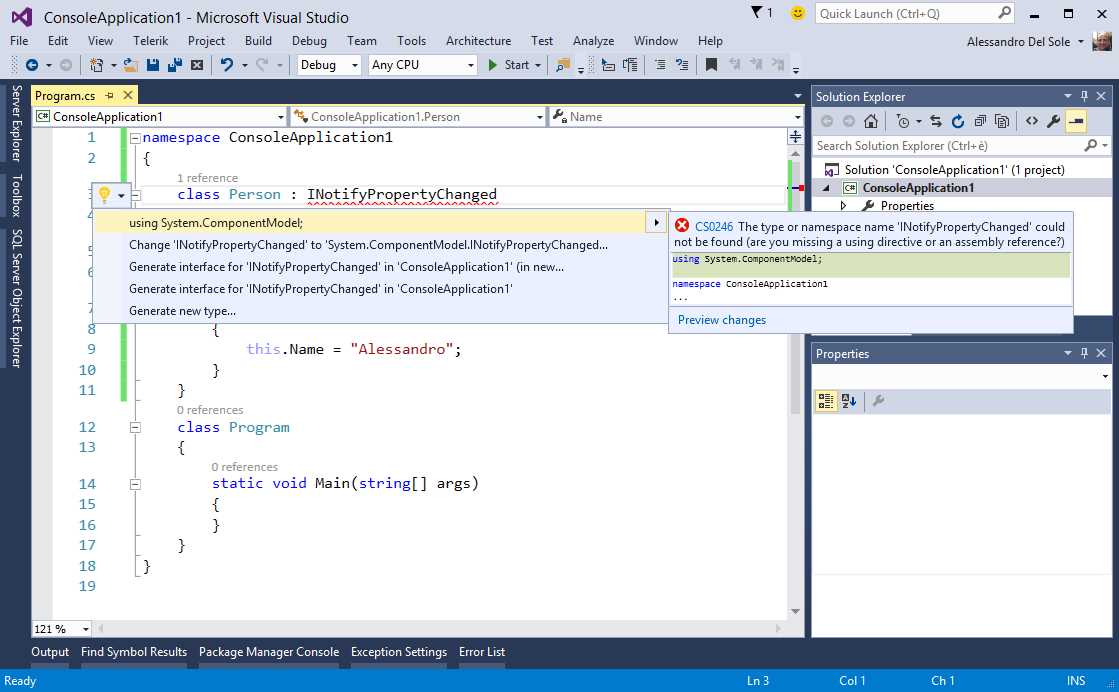Open the Properties window wrench icon
Screen dimensions: 1119x692
coord(878,400)
